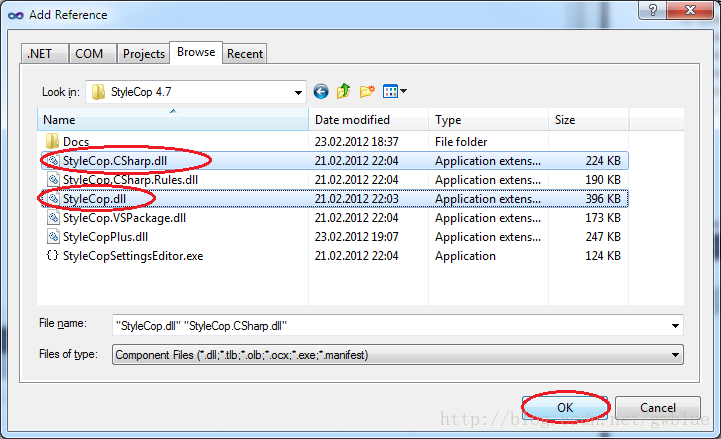The width and height of the screenshot is (721, 439).
Task: Click the StyleCop.VSPackage.dll file icon
Action: coord(53,217)
